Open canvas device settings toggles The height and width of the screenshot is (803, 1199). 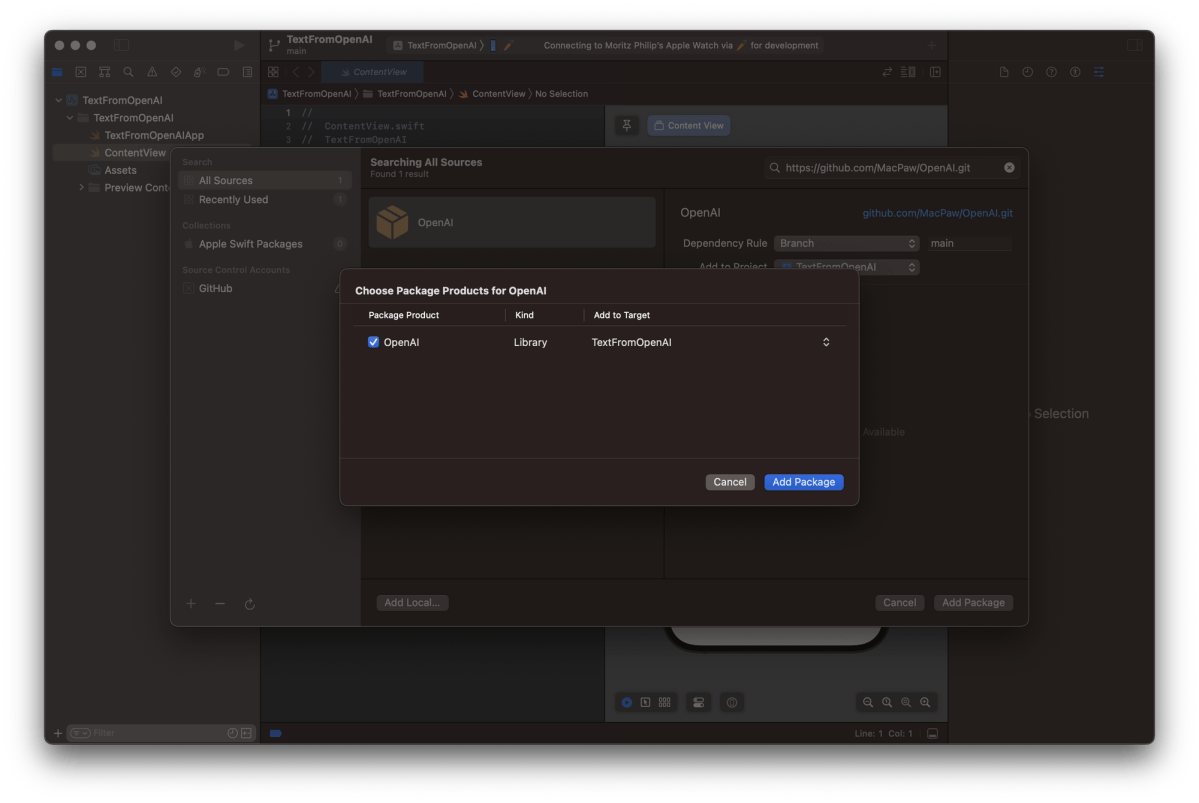(x=698, y=702)
